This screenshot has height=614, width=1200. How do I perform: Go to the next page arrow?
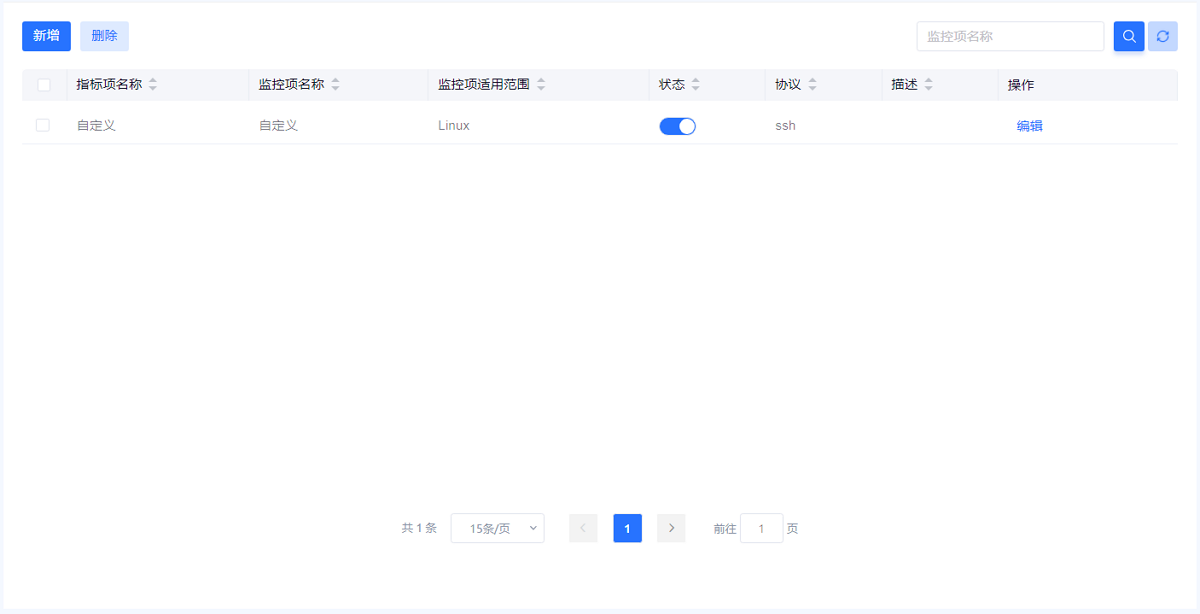671,528
